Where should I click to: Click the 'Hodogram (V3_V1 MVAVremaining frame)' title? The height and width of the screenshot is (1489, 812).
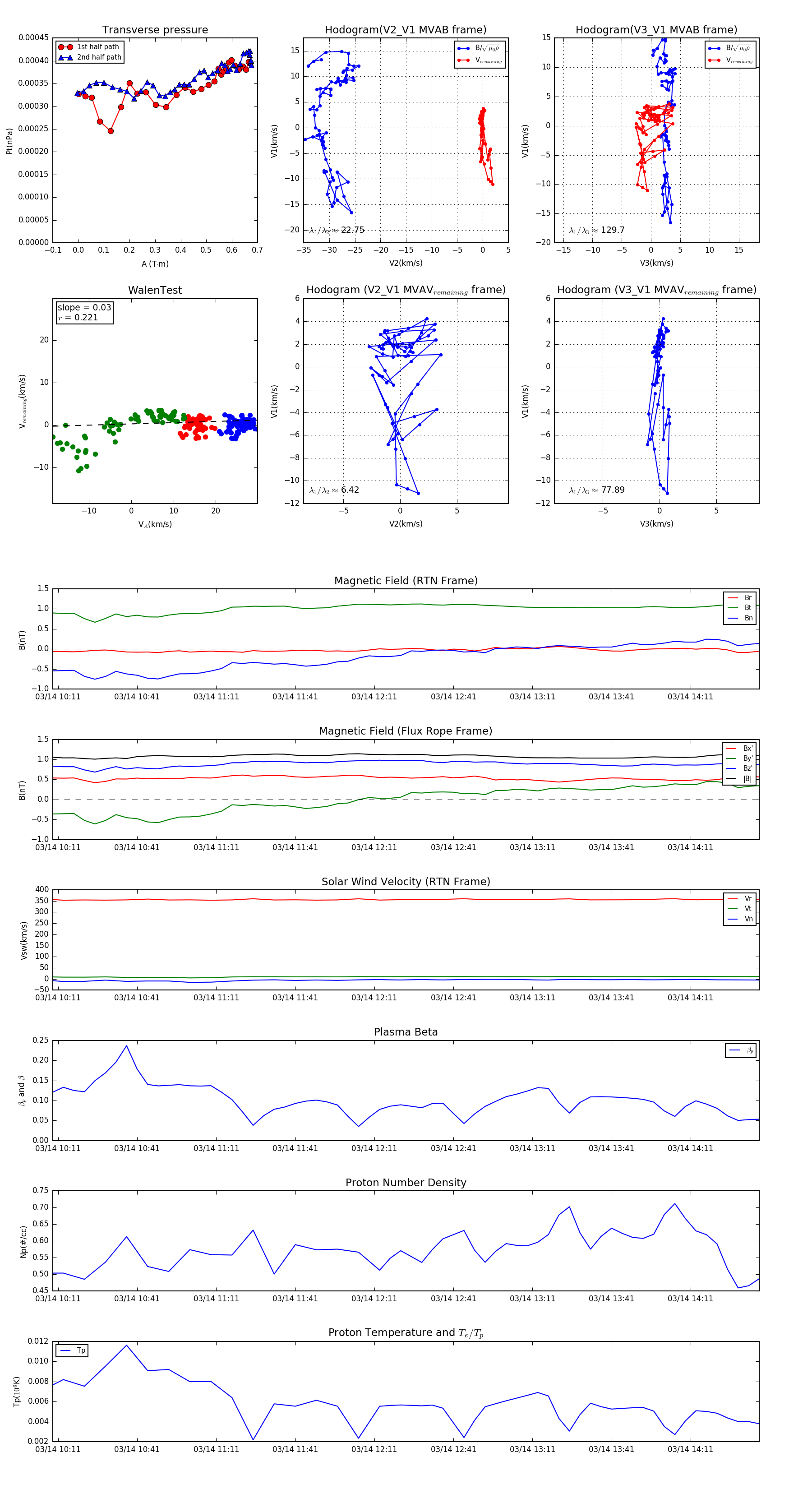click(x=656, y=290)
